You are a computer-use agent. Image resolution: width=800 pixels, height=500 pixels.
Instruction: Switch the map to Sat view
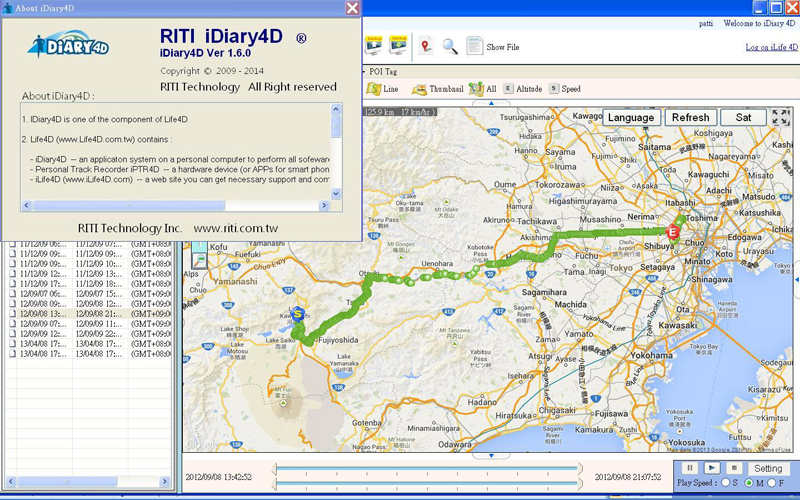coord(743,117)
